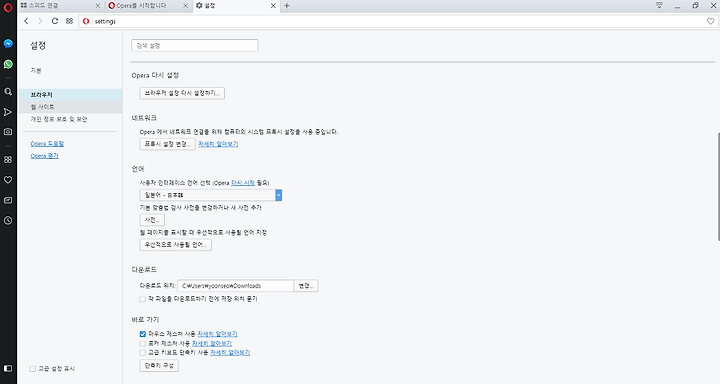720x384 pixels.
Task: Toggle ask where to save before downloading checkbox
Action: click(x=143, y=299)
